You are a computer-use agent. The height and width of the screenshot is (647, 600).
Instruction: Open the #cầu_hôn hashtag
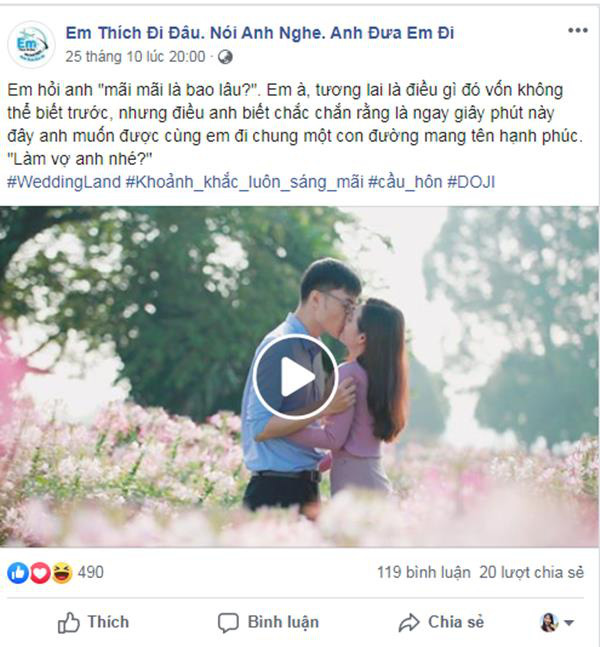click(x=405, y=182)
